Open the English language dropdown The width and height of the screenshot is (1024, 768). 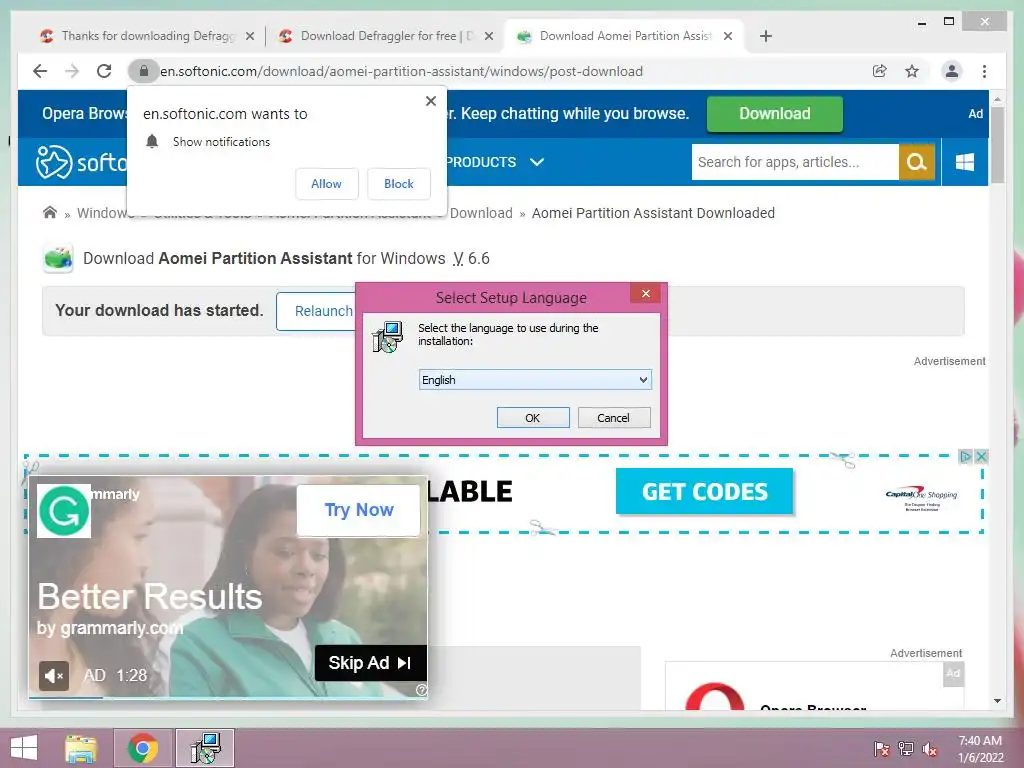[x=535, y=379]
